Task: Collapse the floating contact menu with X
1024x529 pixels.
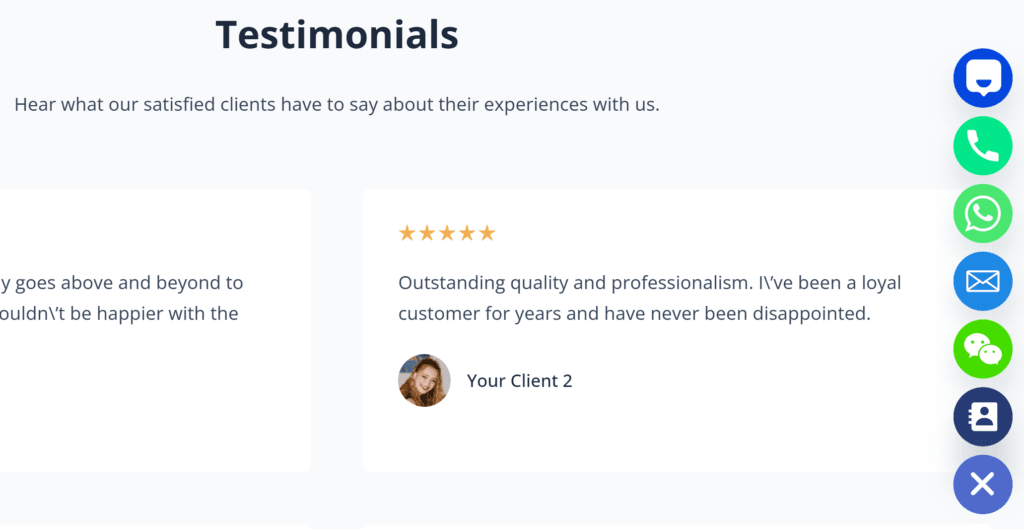Action: 982,485
